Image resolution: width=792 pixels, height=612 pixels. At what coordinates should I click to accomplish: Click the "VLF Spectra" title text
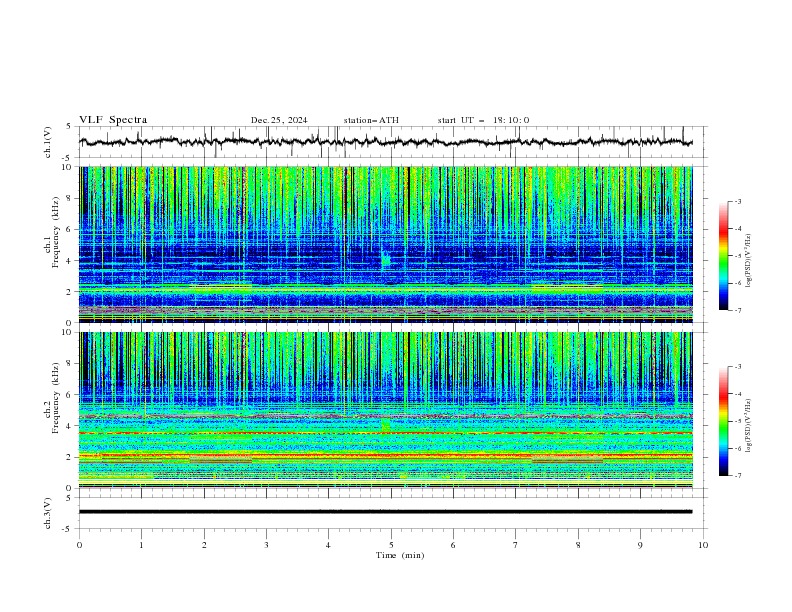coord(113,120)
